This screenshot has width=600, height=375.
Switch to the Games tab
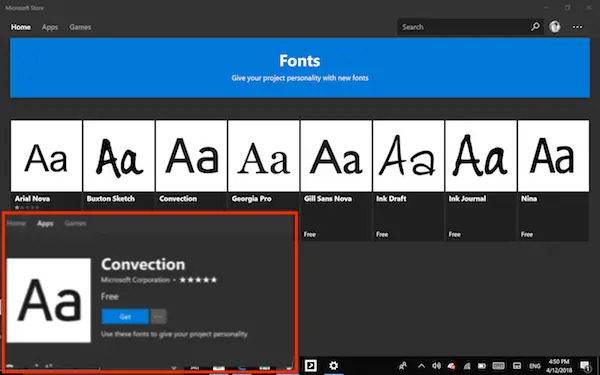(x=80, y=27)
